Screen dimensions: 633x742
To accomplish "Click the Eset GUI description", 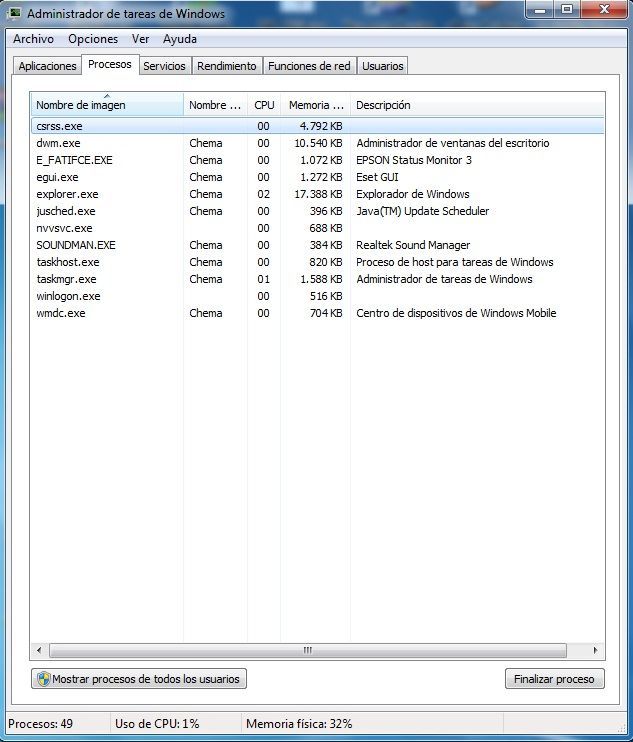I will coord(377,177).
